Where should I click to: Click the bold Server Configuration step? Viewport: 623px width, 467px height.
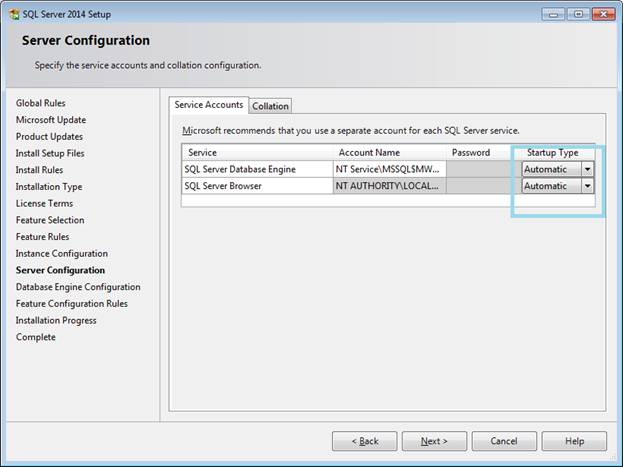tap(60, 270)
